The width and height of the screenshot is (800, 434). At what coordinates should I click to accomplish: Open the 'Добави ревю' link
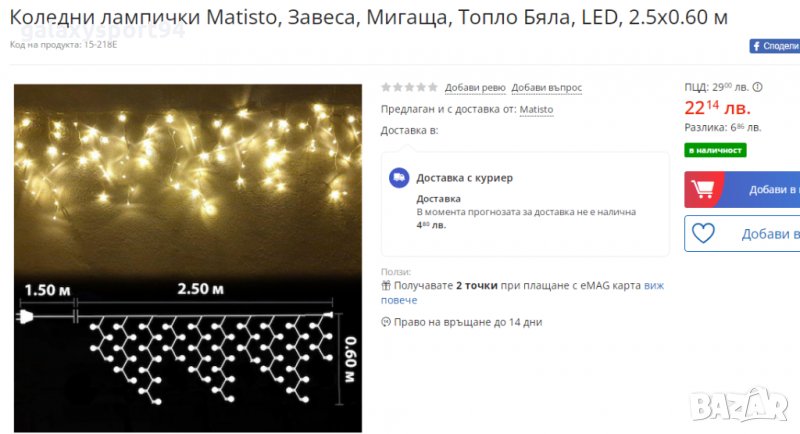(x=475, y=88)
